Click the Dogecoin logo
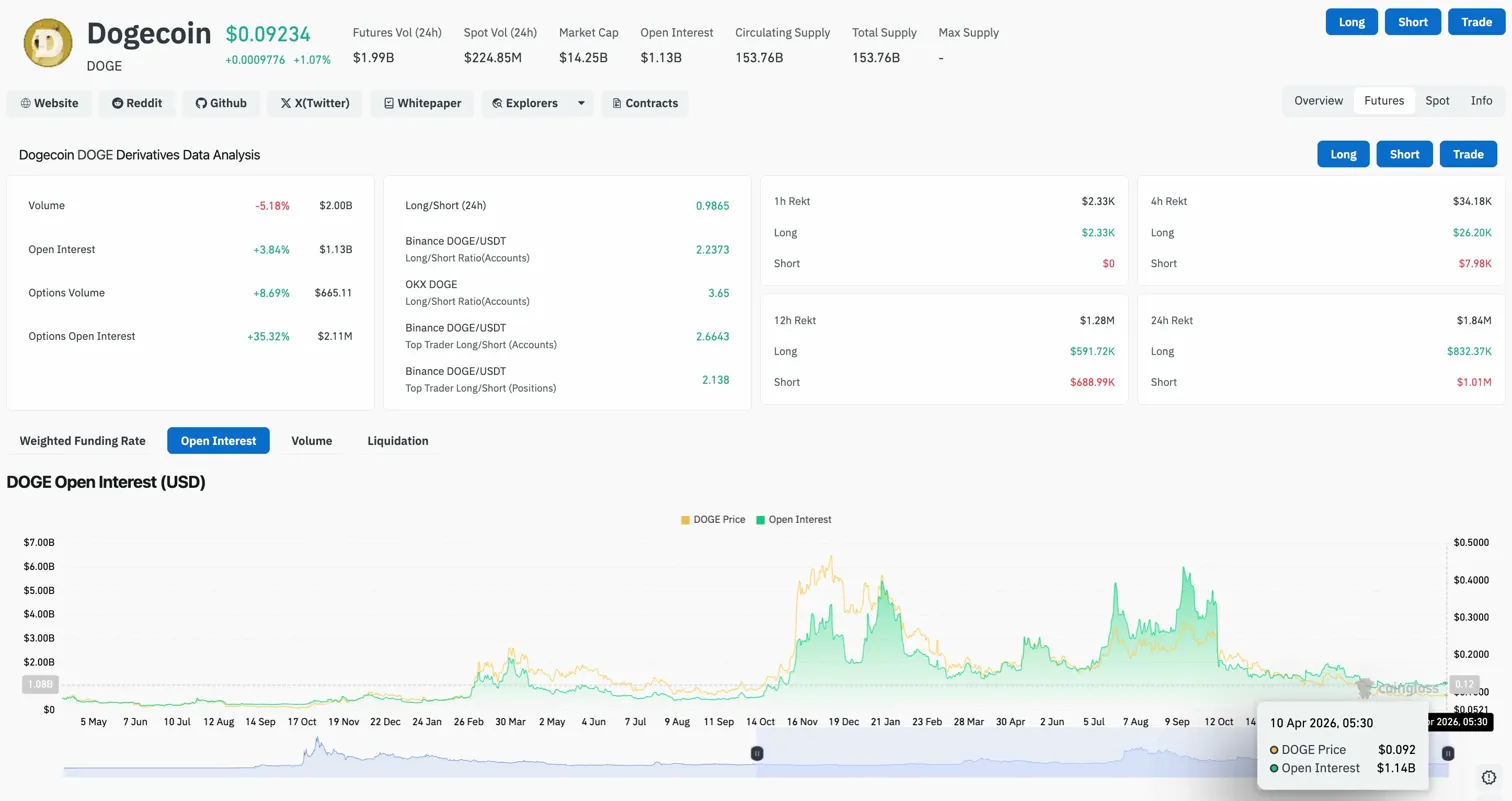The height and width of the screenshot is (801, 1512). point(47,43)
